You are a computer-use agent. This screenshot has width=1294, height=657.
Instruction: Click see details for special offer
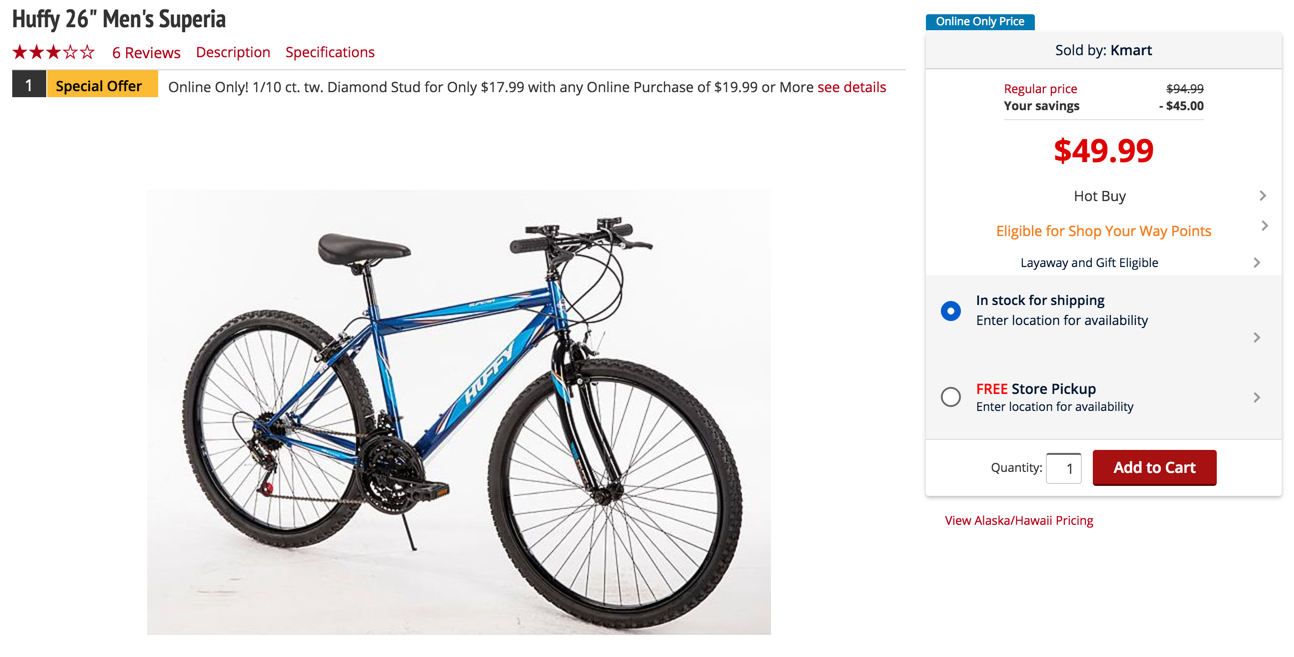coord(851,87)
